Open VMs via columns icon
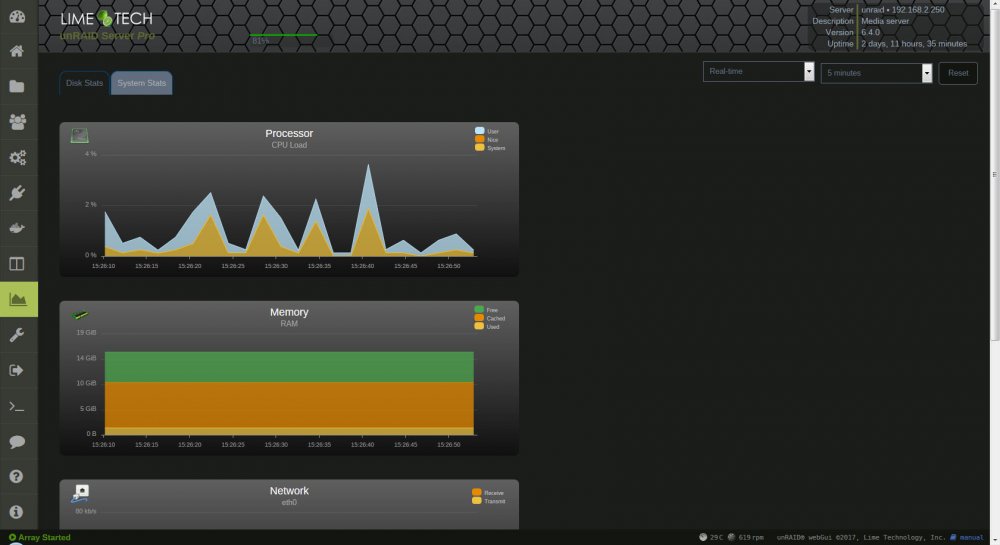Image resolution: width=1000 pixels, height=545 pixels. 17,264
